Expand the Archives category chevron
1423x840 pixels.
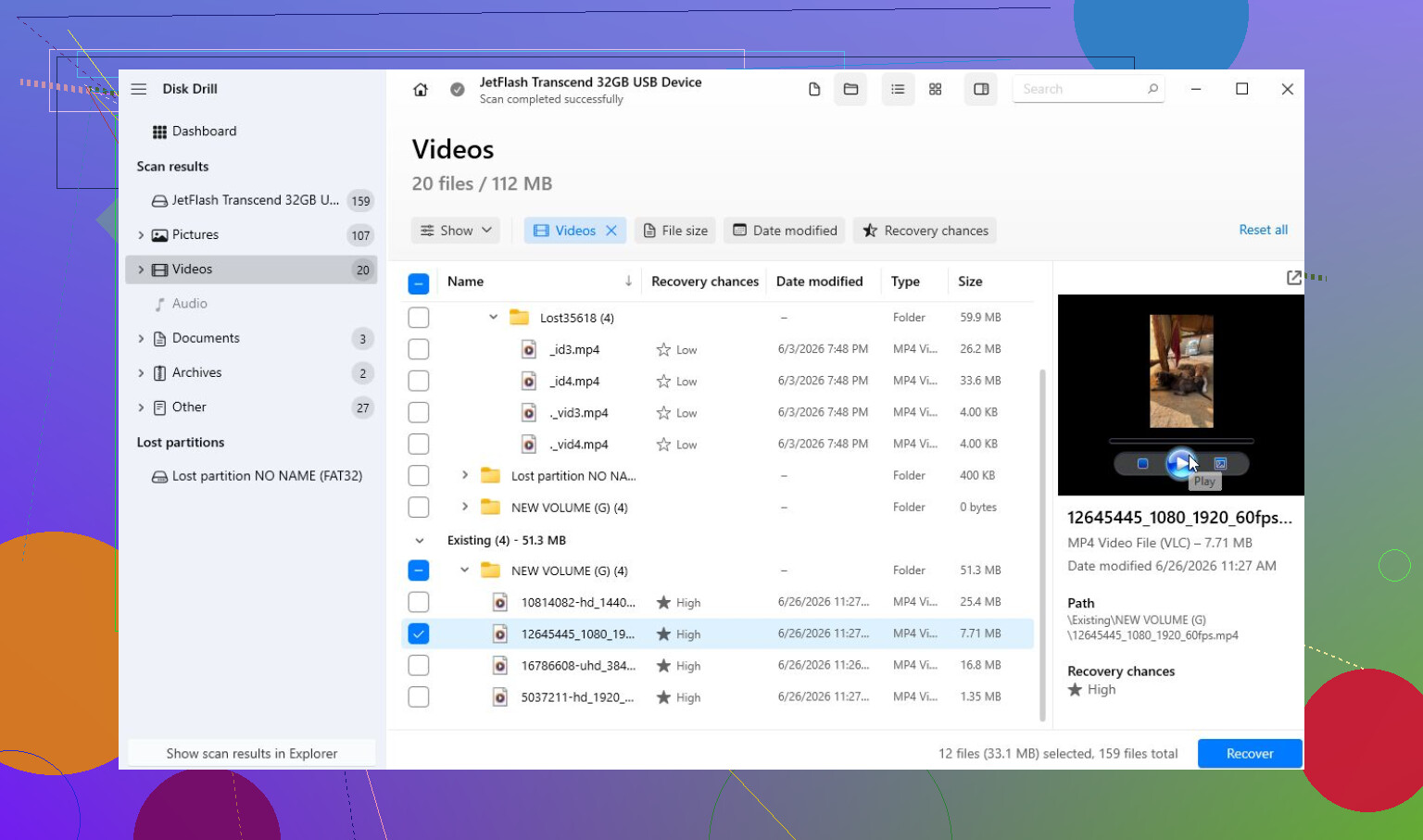(x=141, y=373)
